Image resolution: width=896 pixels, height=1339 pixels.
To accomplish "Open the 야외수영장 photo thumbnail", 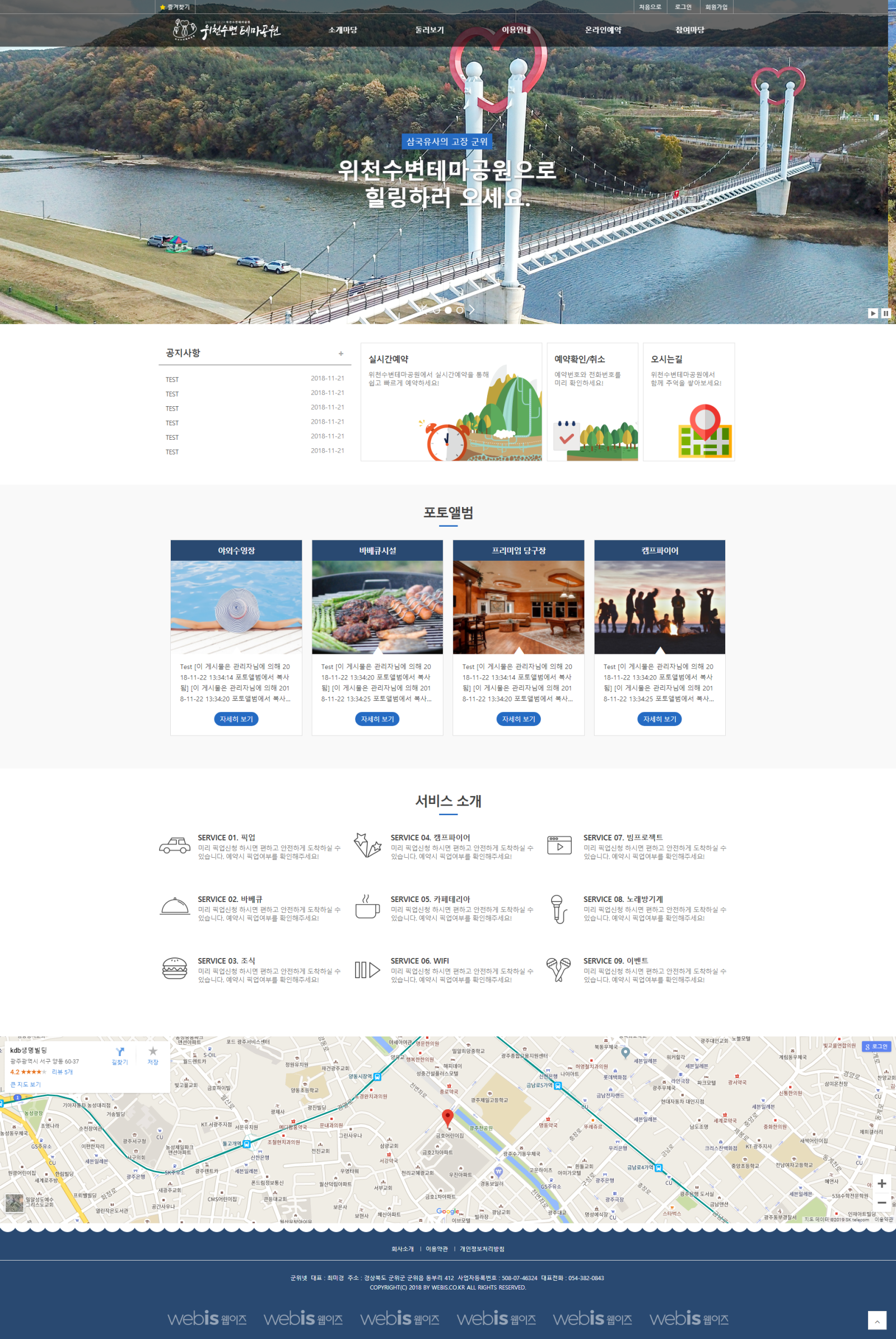I will click(236, 607).
